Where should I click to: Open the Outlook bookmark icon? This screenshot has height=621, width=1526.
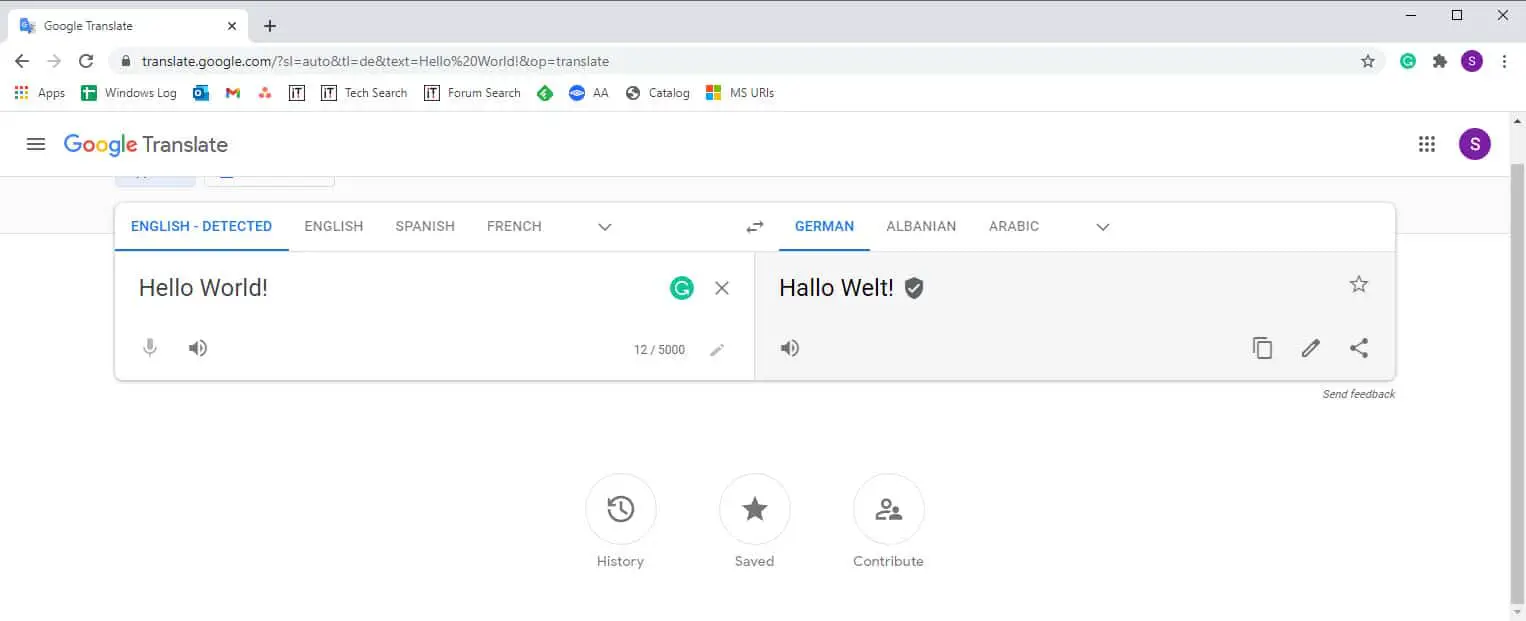point(201,93)
